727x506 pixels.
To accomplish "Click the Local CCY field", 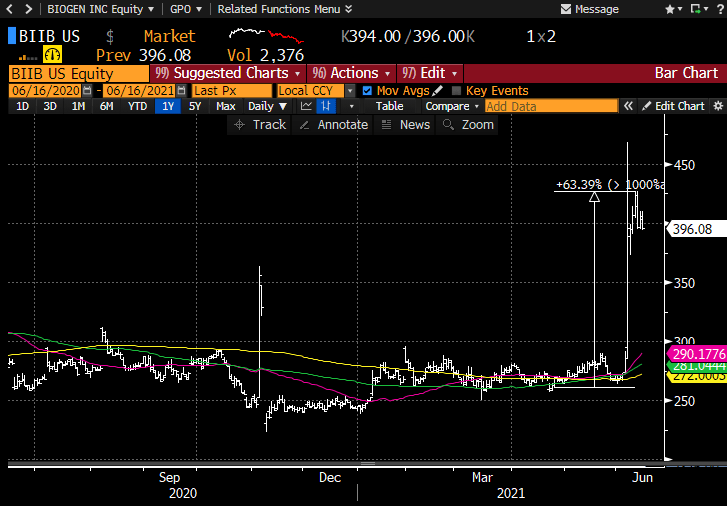I will [312, 90].
